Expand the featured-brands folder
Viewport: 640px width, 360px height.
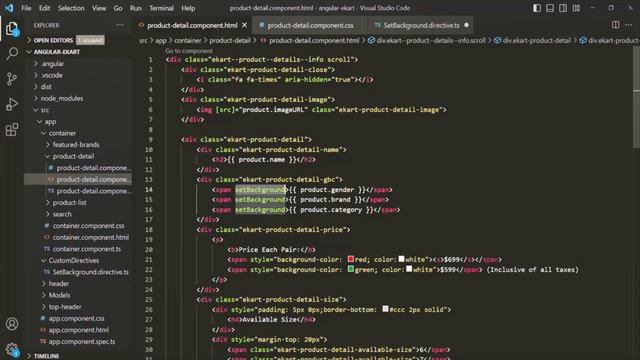click(76, 144)
